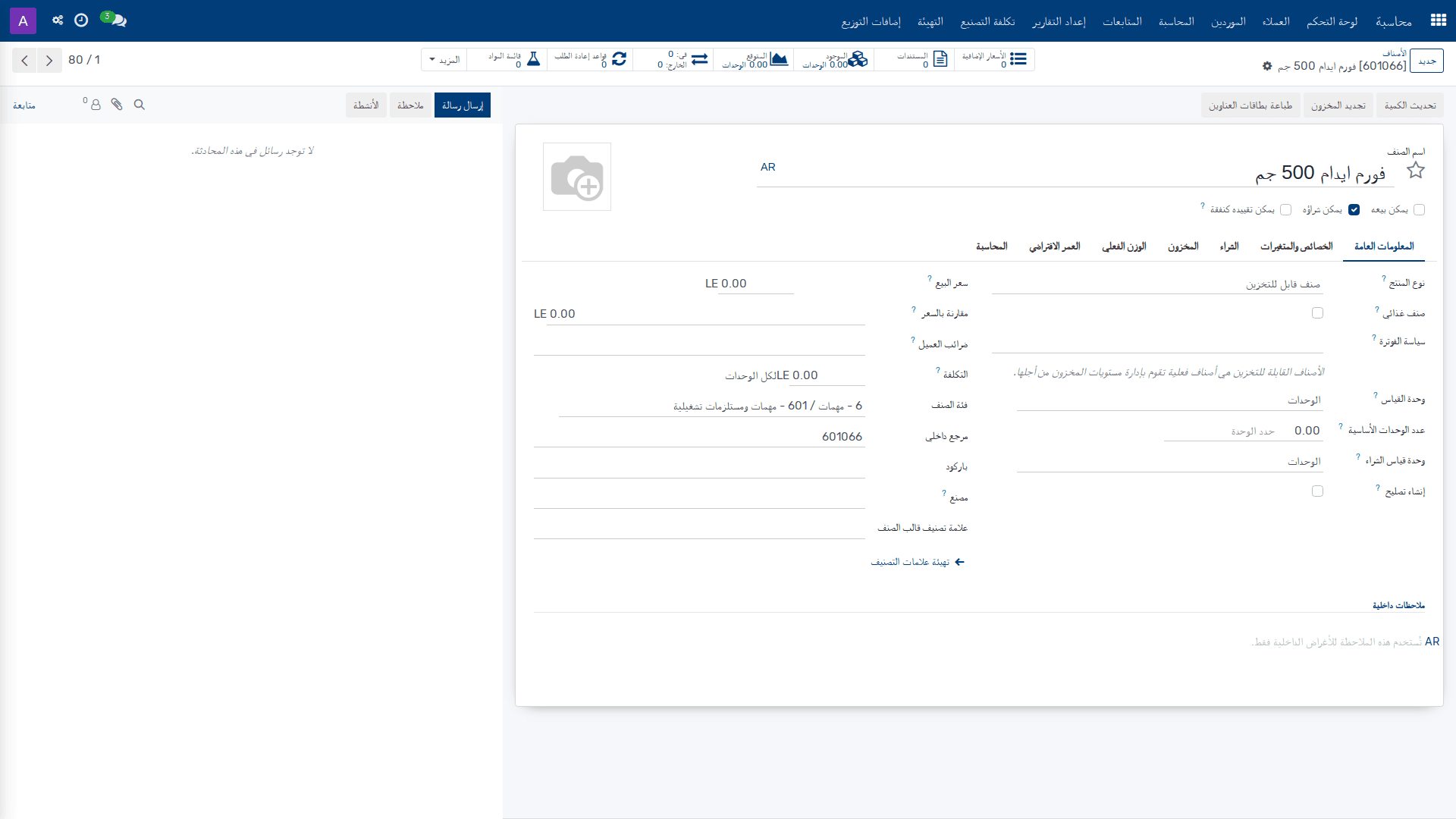1456x819 pixels.
Task: Click the internal notes text area
Action: pyautogui.click(x=978, y=642)
